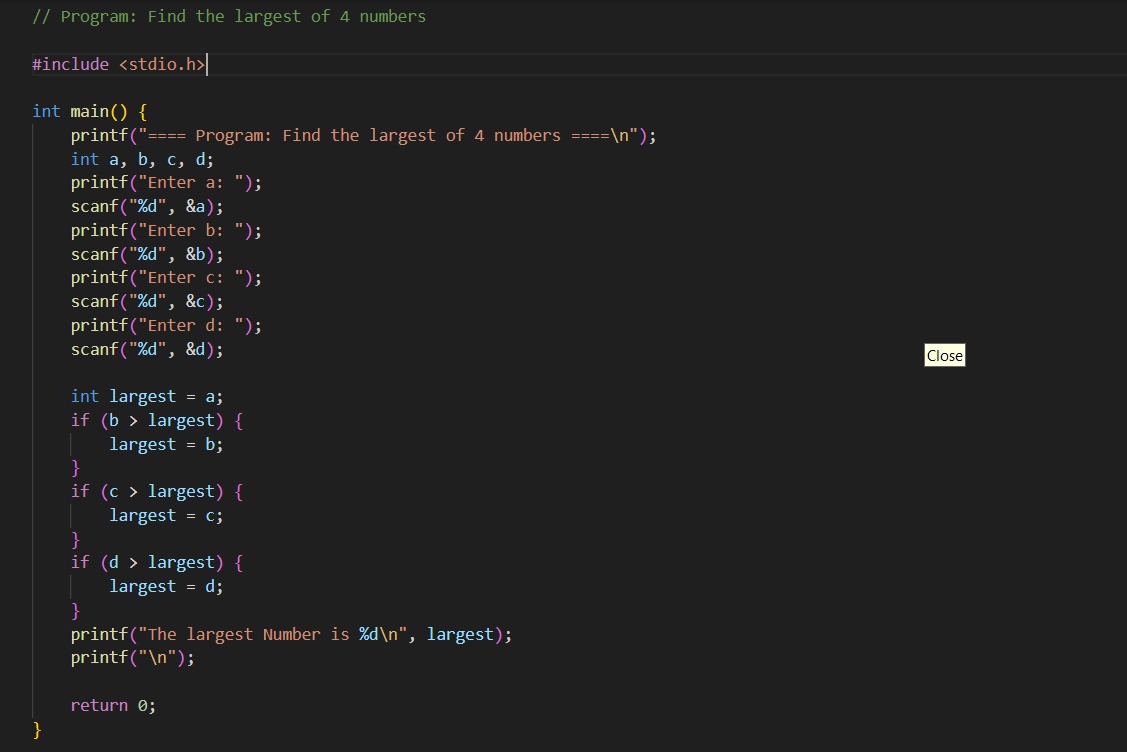The image size is (1127, 752).
Task: Click the printf("Enter a: ") line
Action: tap(166, 183)
